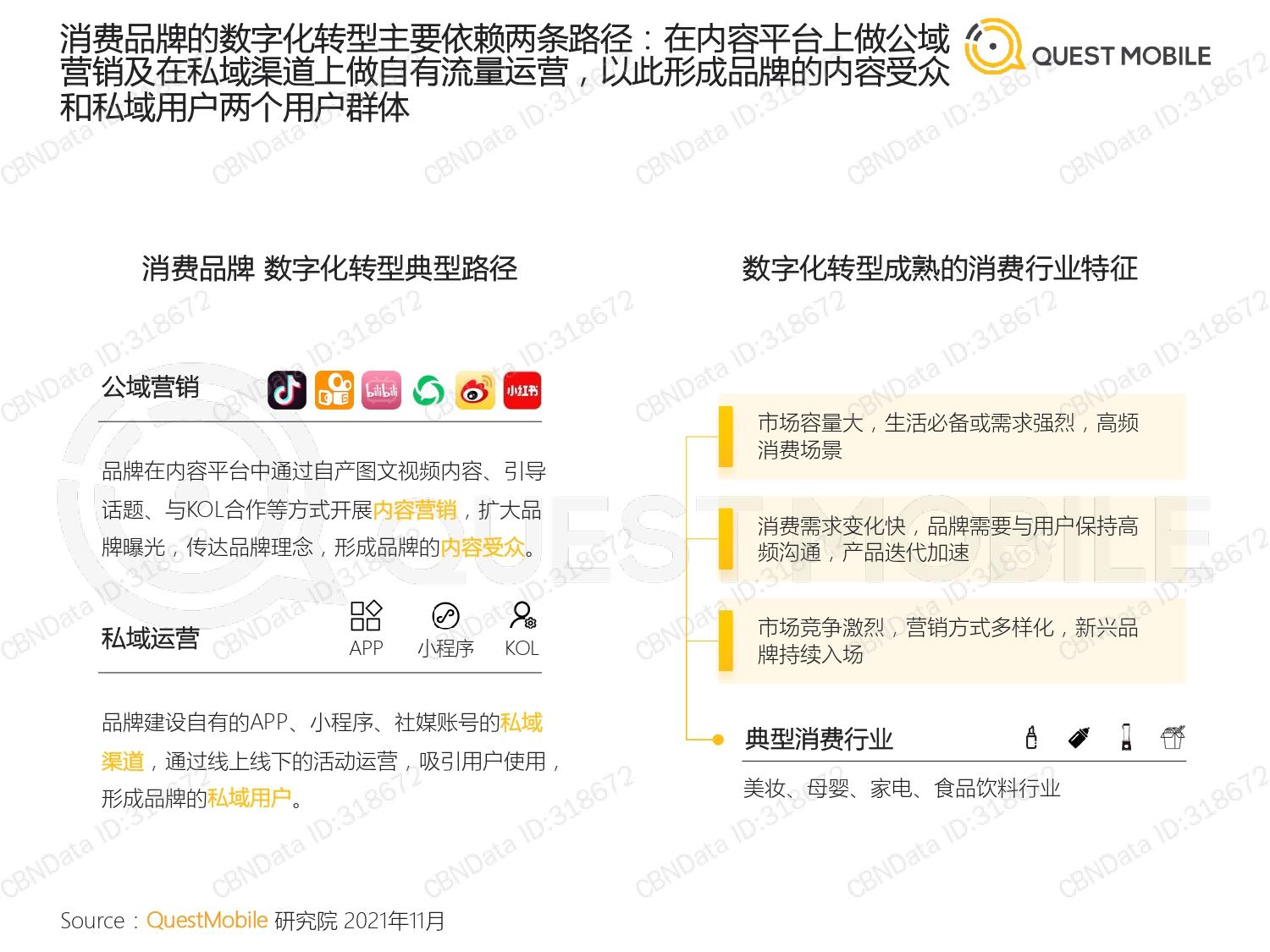Click the 私域运营 heading

click(150, 638)
